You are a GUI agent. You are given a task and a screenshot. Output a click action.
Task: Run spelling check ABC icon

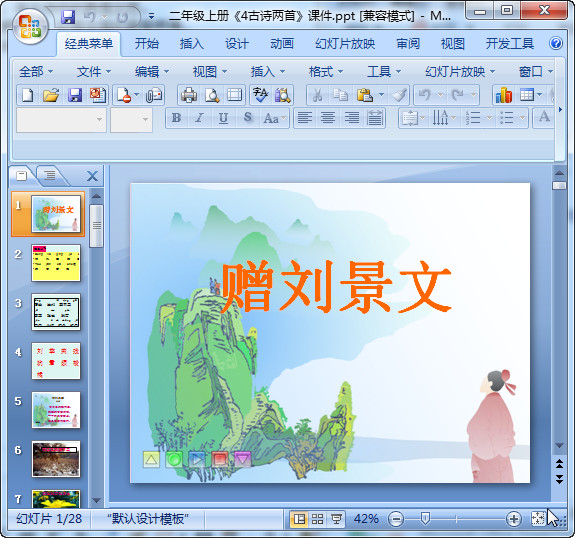coord(260,95)
